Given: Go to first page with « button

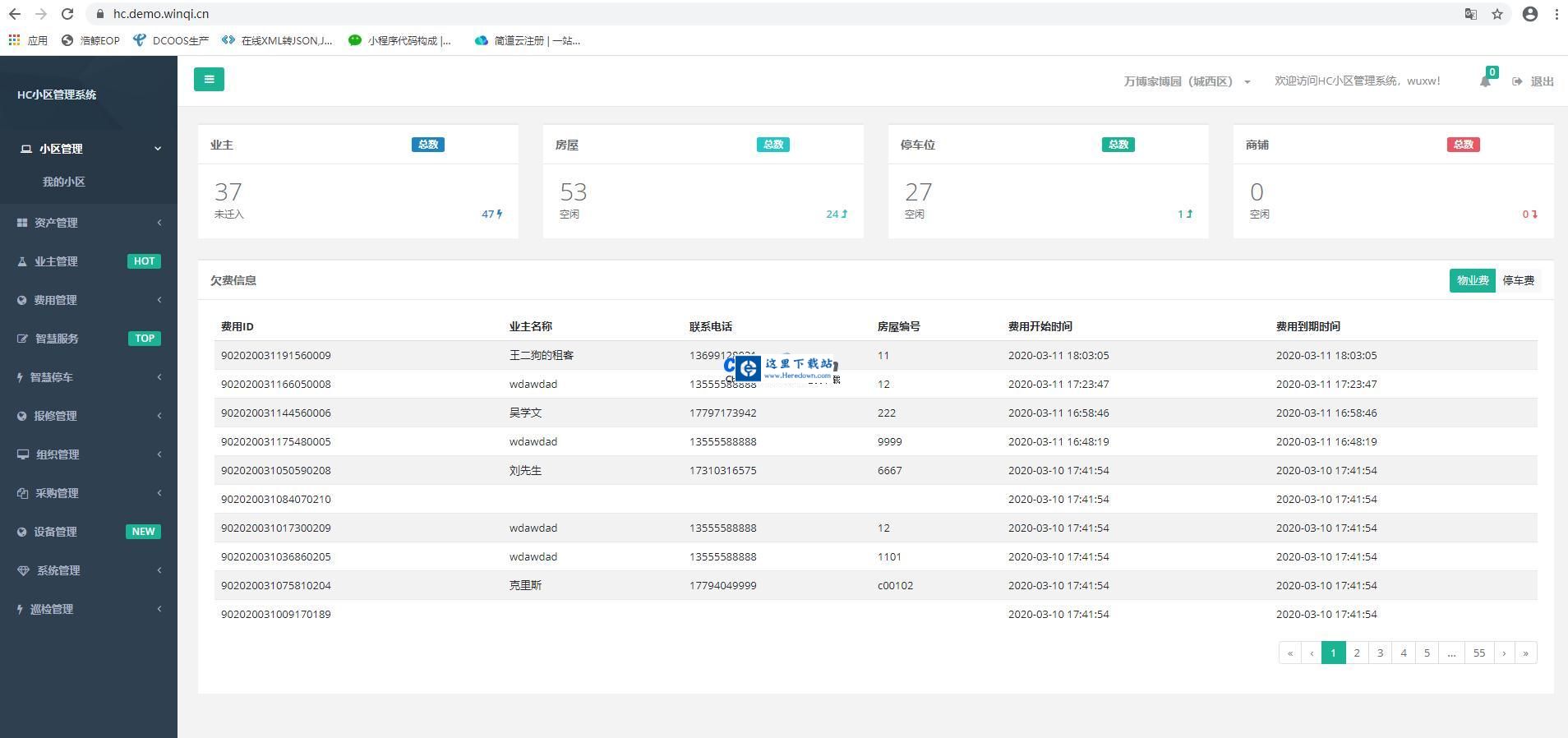Looking at the screenshot, I should (x=1290, y=653).
